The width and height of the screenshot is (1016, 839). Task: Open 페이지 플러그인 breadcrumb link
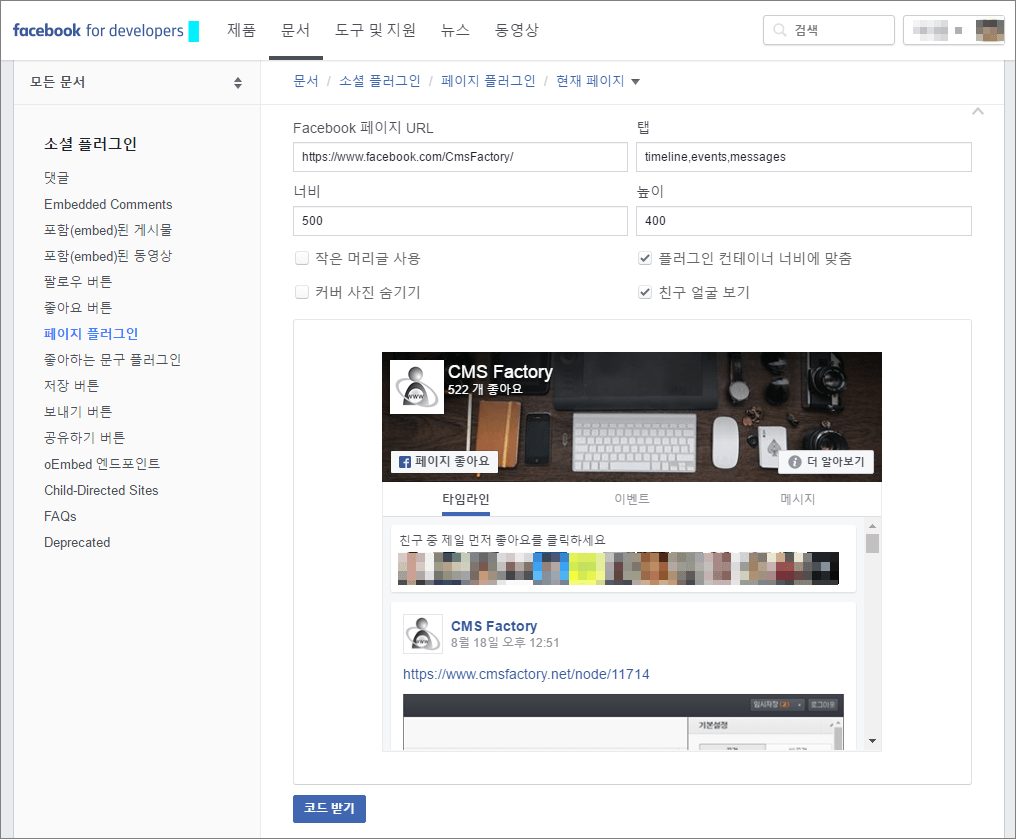[x=488, y=81]
